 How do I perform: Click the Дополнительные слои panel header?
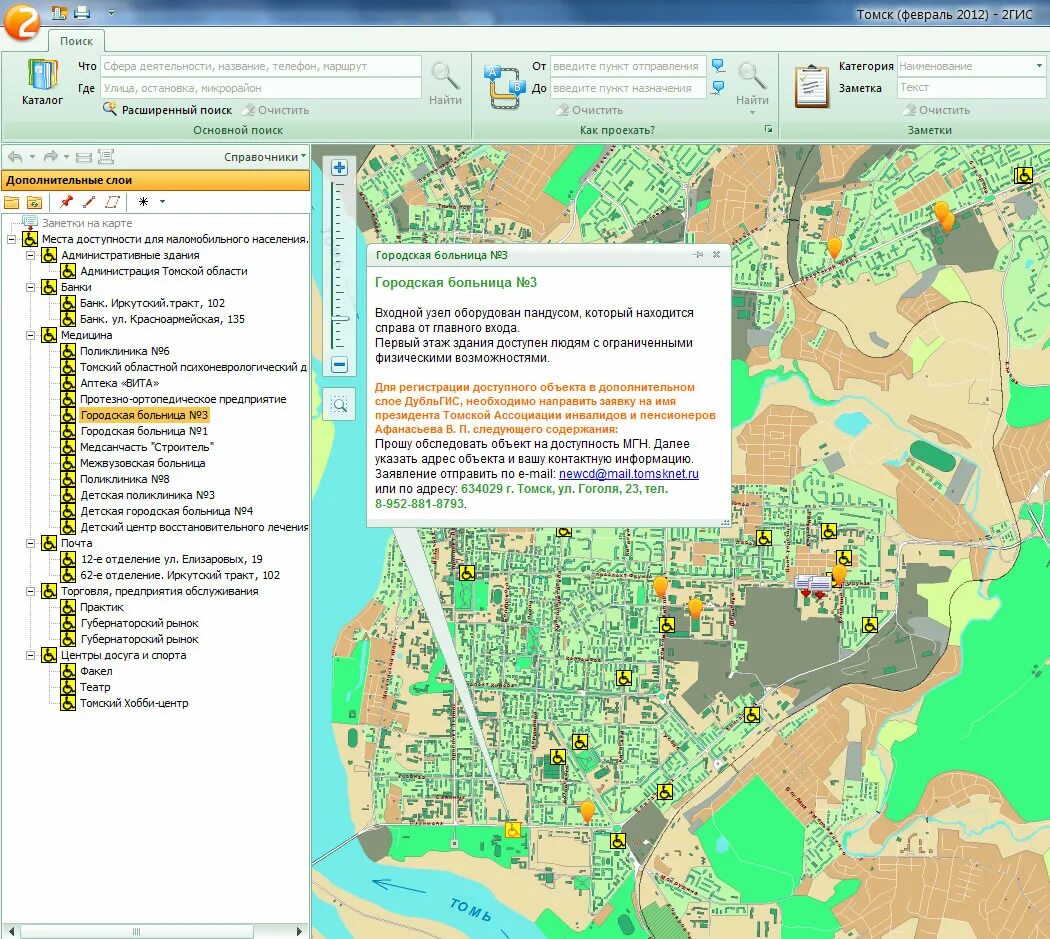pos(155,180)
